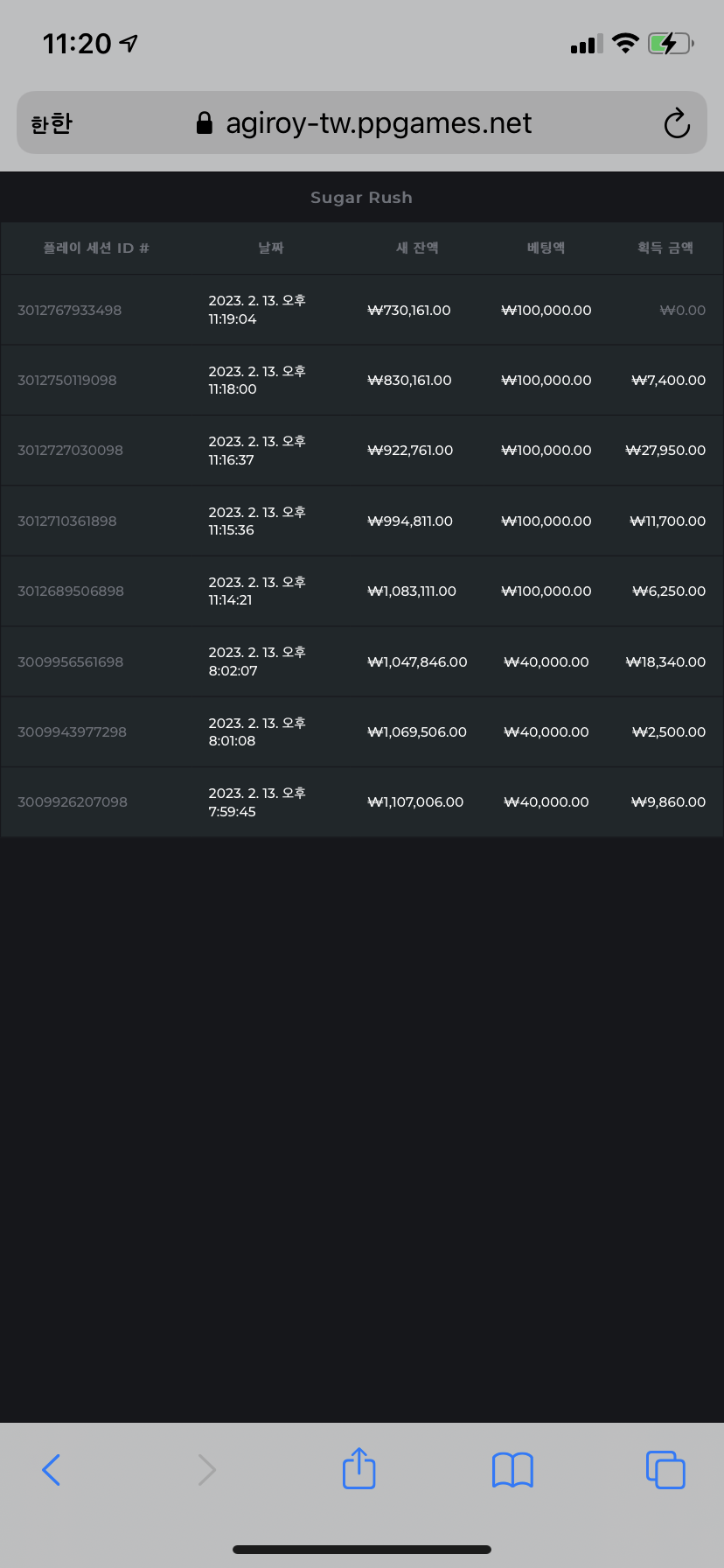Open the Share sheet icon

pyautogui.click(x=359, y=1467)
